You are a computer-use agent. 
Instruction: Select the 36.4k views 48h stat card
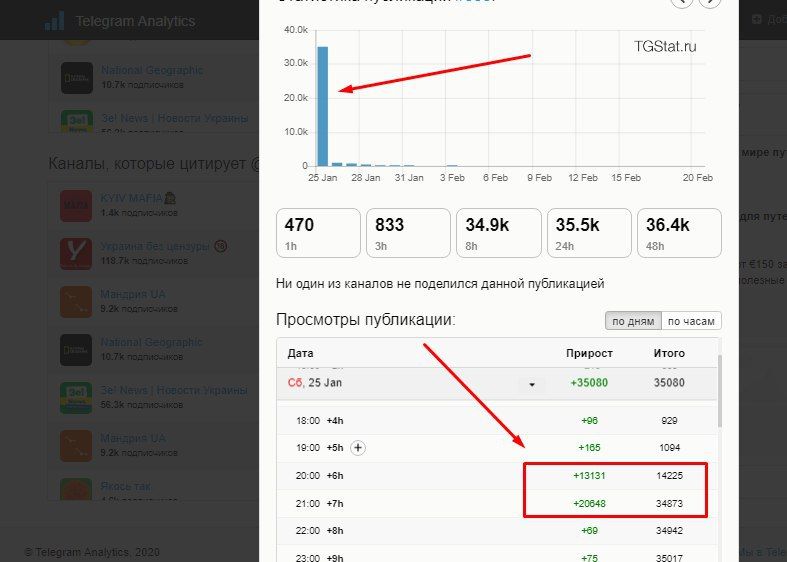click(x=680, y=233)
